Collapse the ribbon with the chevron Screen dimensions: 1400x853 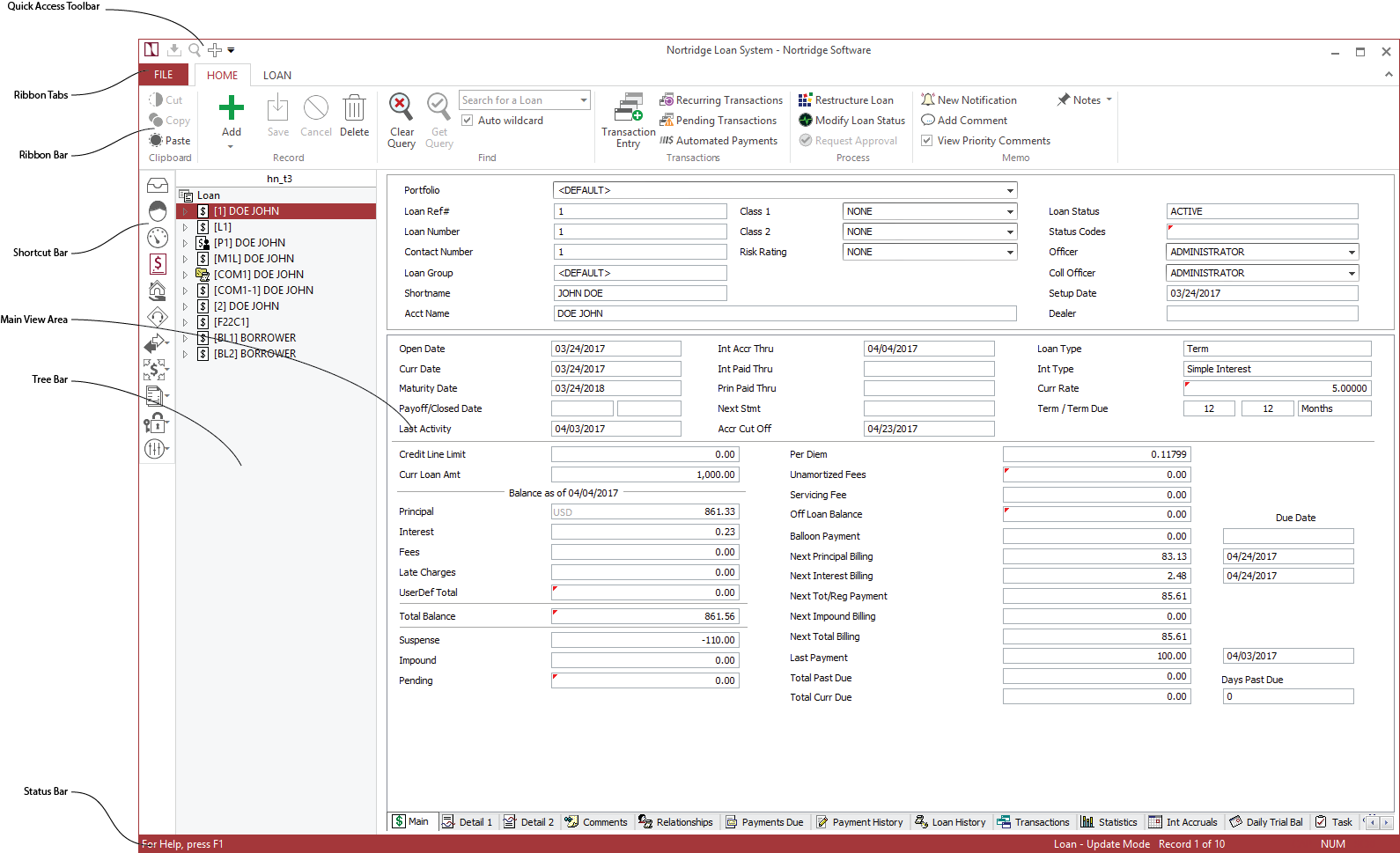[1389, 75]
